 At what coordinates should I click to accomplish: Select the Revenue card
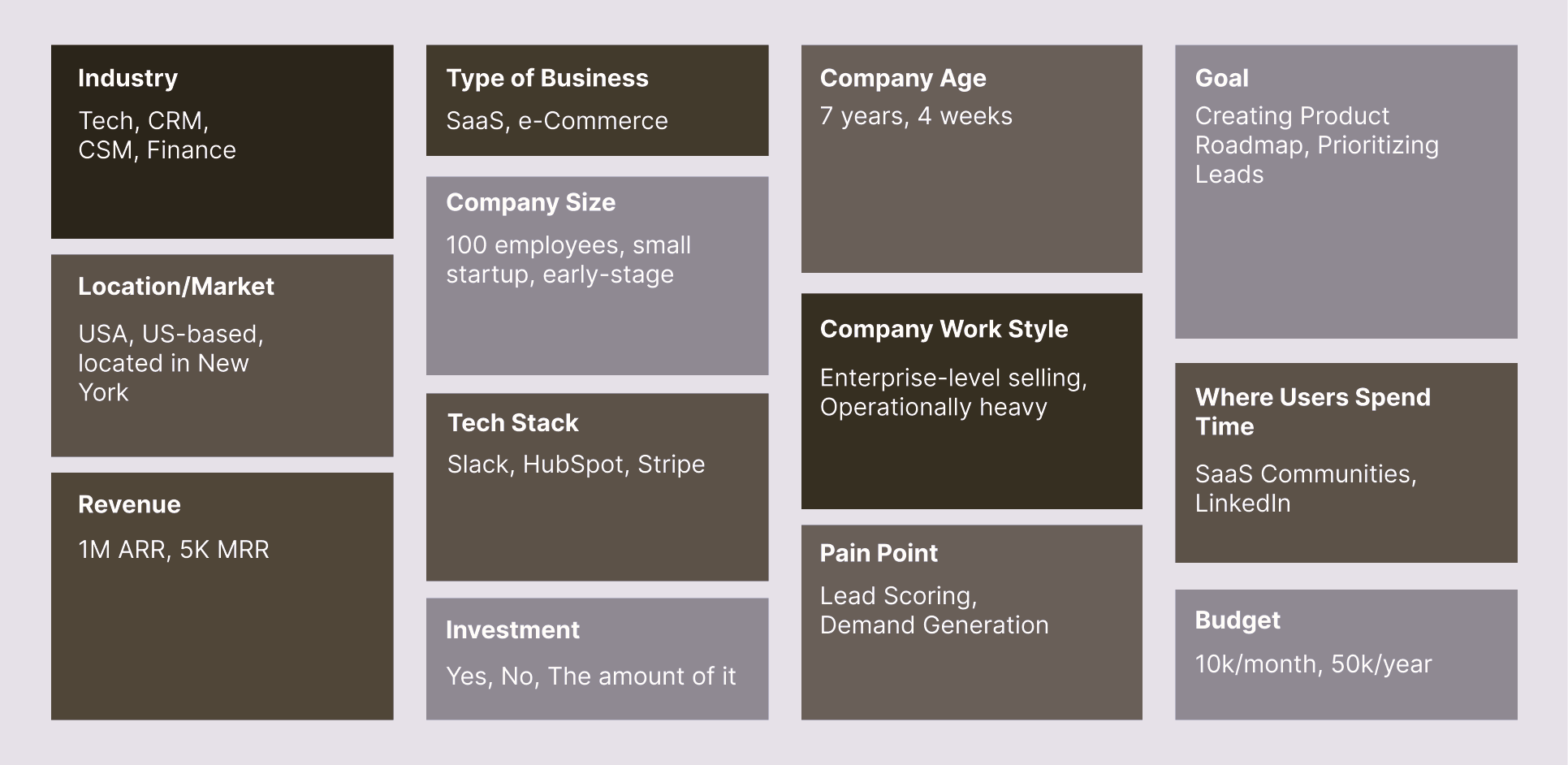222,596
